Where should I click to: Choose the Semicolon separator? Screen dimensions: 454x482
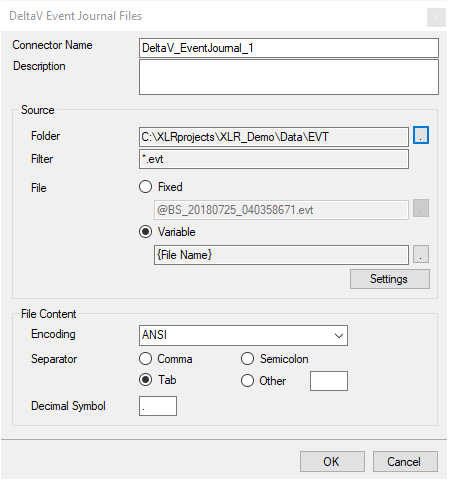275,359
